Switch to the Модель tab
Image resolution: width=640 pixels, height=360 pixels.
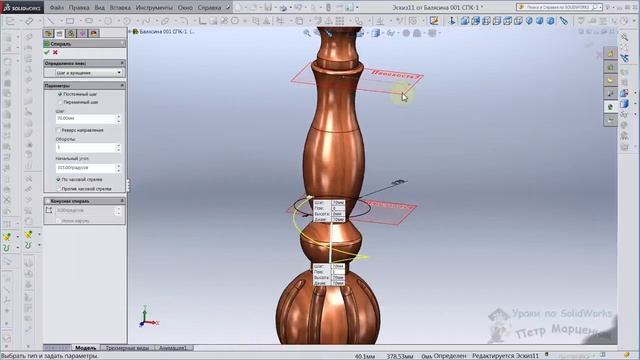coord(86,348)
